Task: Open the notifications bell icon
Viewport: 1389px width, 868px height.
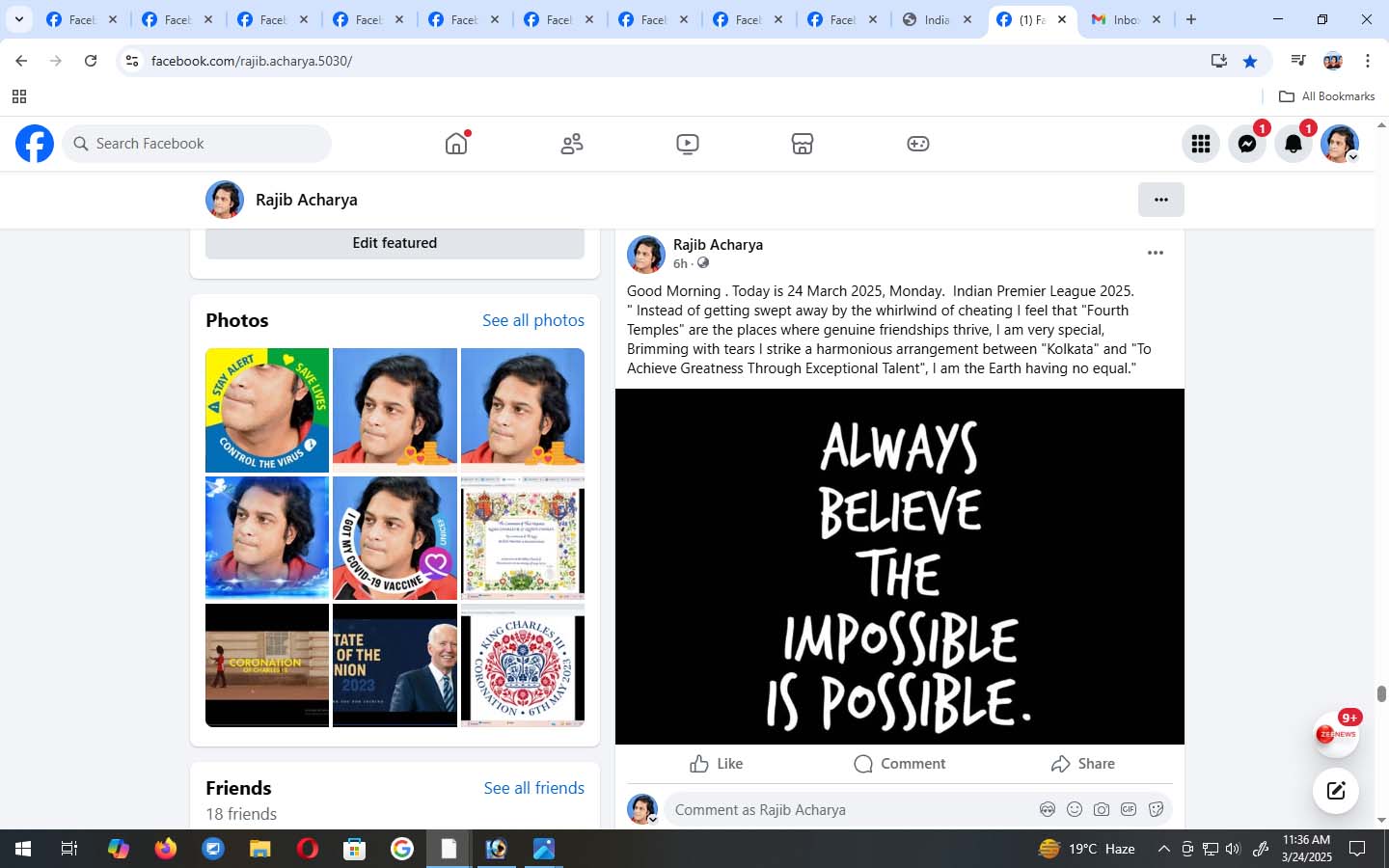Action: [1294, 144]
